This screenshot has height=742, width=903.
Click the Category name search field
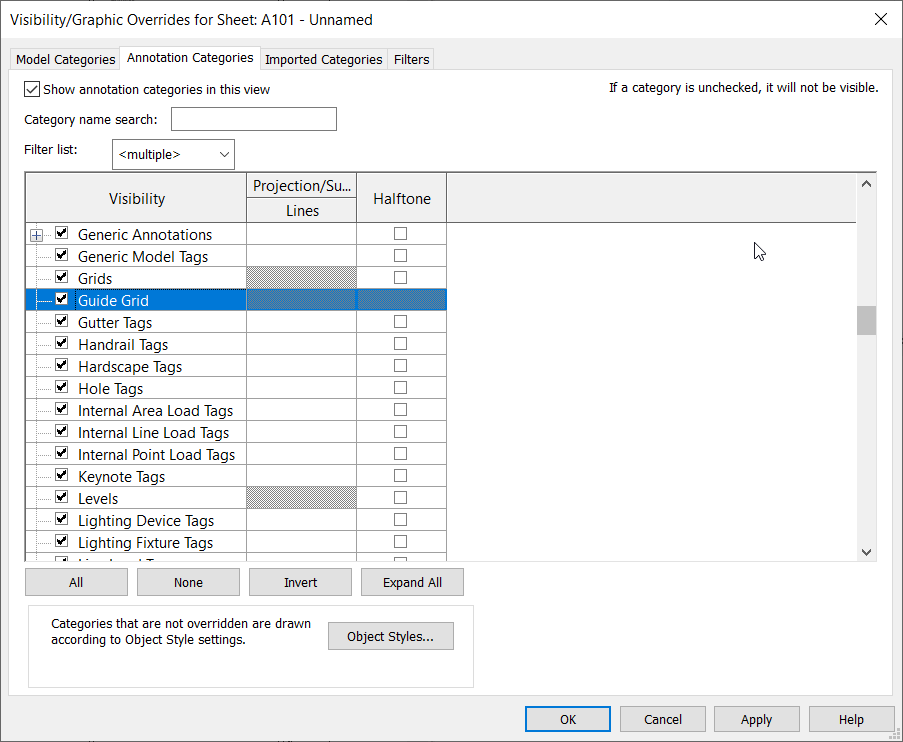[253, 118]
